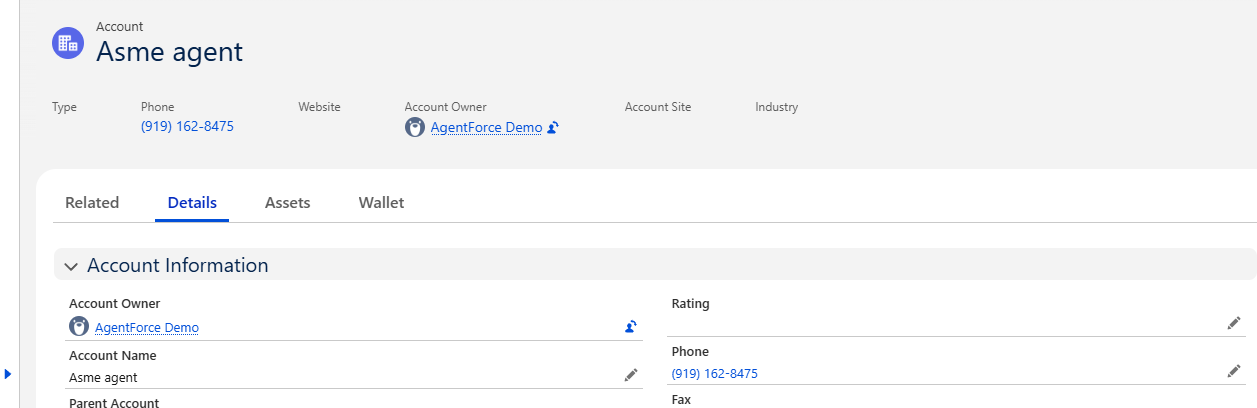This screenshot has width=1257, height=408.
Task: Click Phone field link (919) 162-8475 in details
Action: coord(715,374)
